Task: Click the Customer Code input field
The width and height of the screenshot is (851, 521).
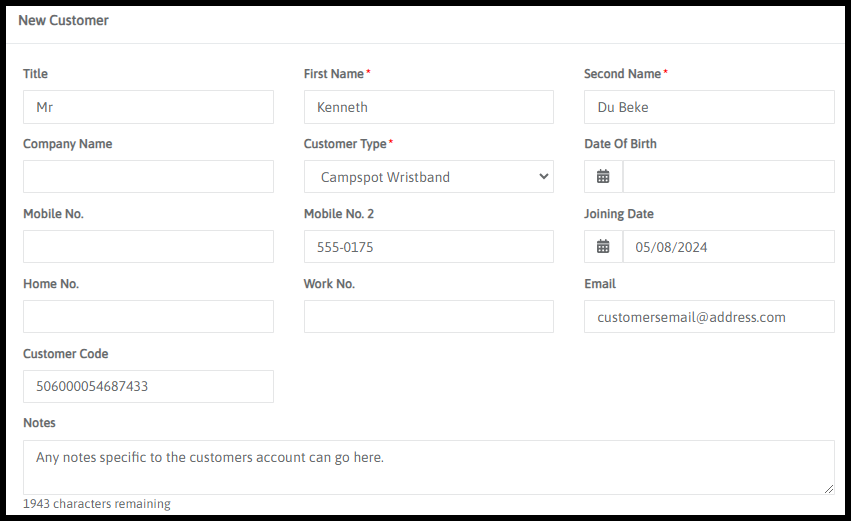Action: click(x=148, y=387)
